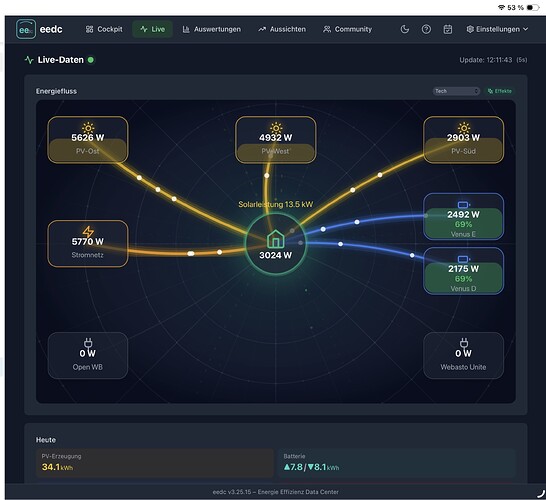Toggle the Effekte button
This screenshot has height=500, width=546.
500,91
